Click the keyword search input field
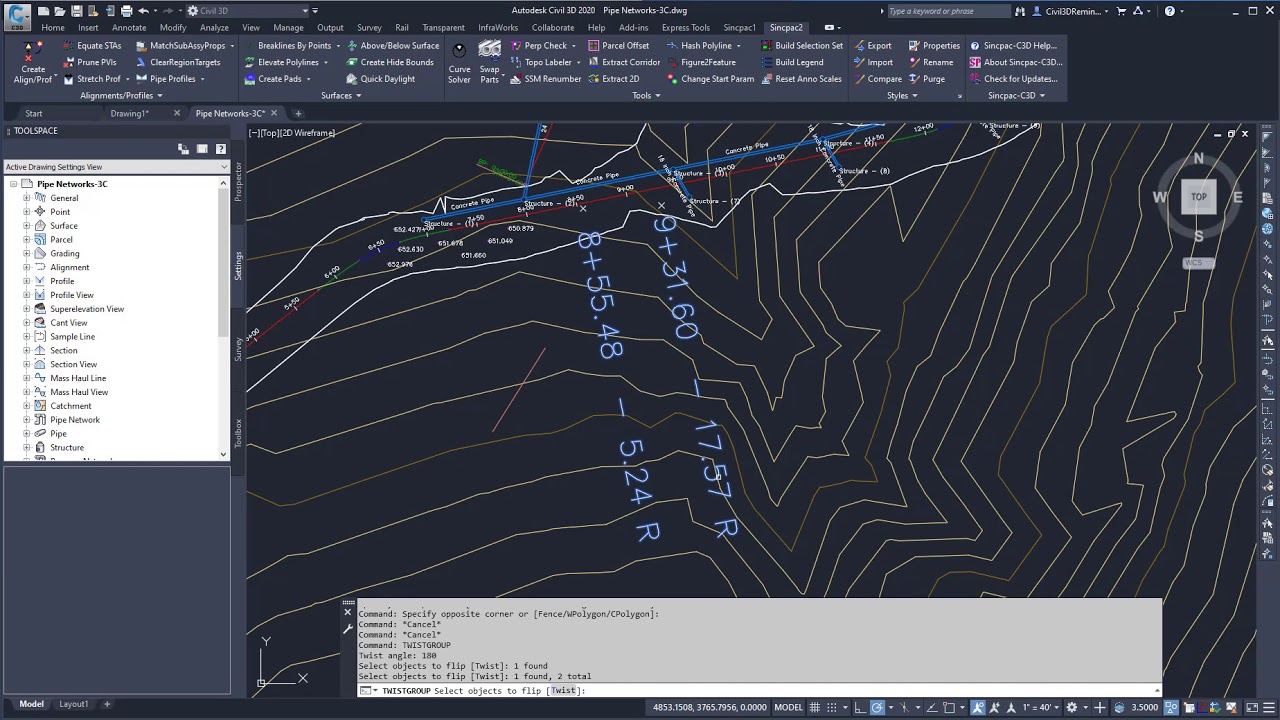Viewport: 1280px width, 720px height. [950, 11]
